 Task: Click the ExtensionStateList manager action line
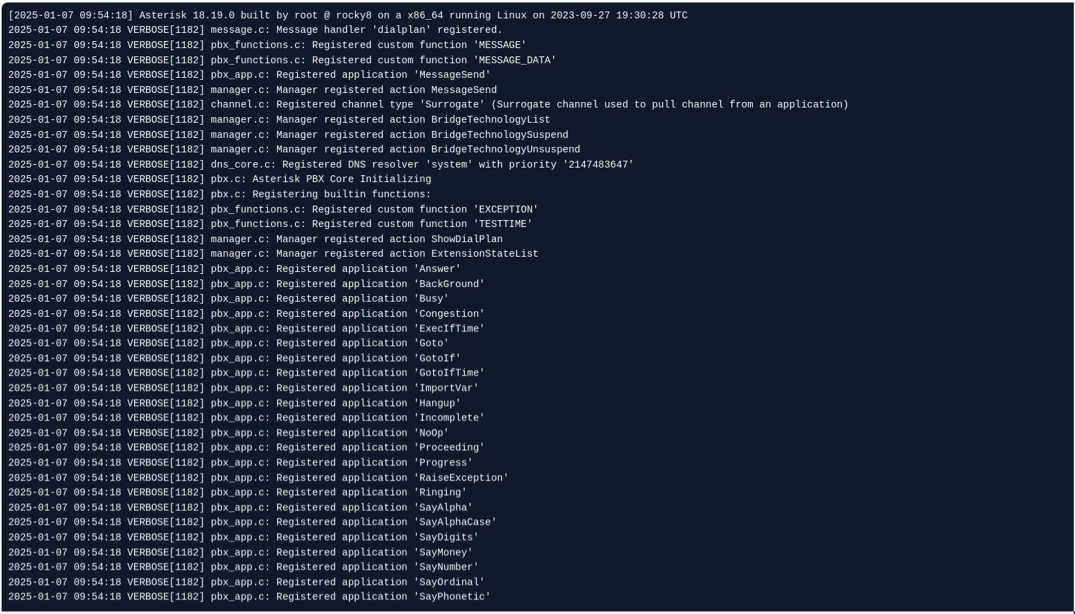click(273, 254)
